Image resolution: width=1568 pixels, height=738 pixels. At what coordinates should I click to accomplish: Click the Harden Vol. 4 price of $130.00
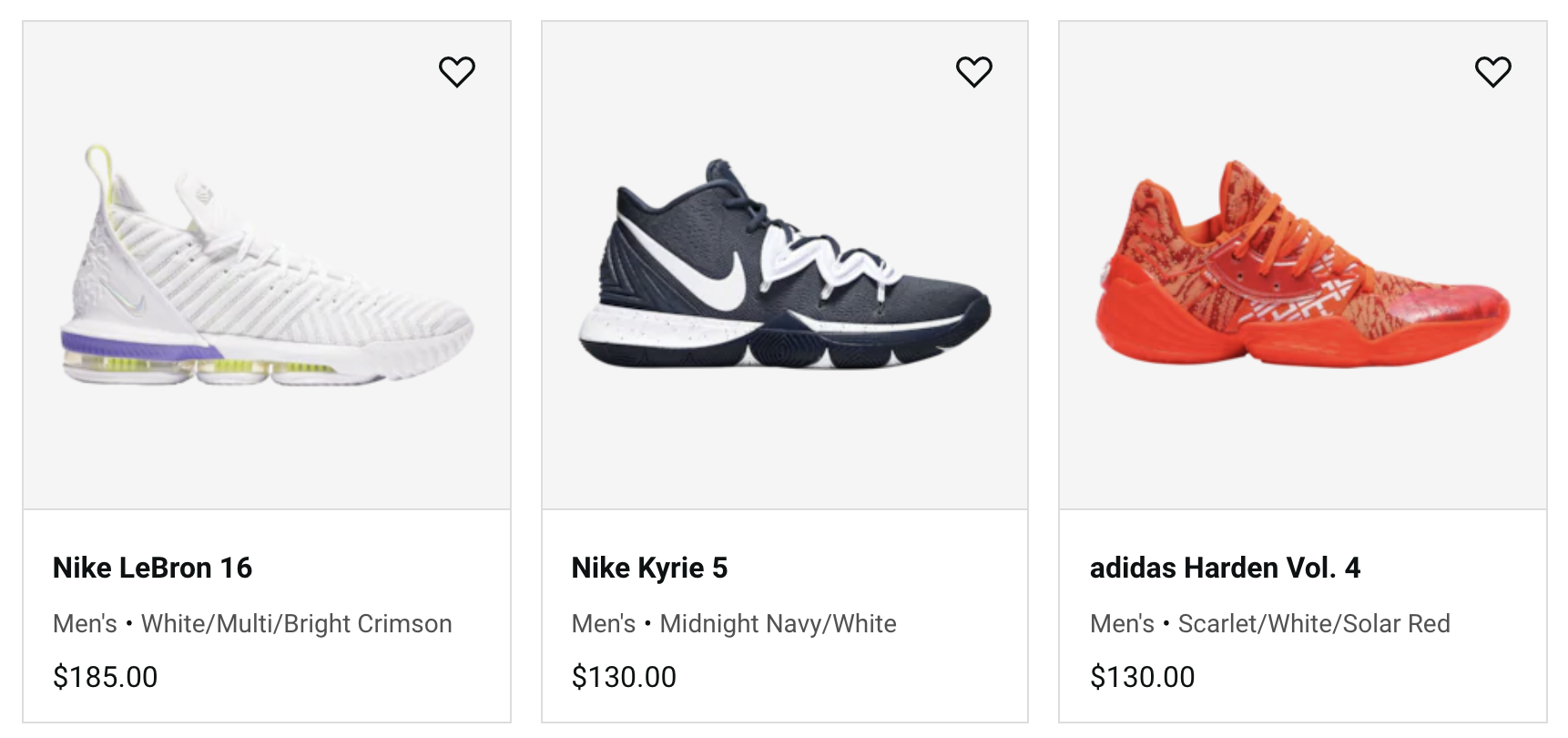(1141, 678)
